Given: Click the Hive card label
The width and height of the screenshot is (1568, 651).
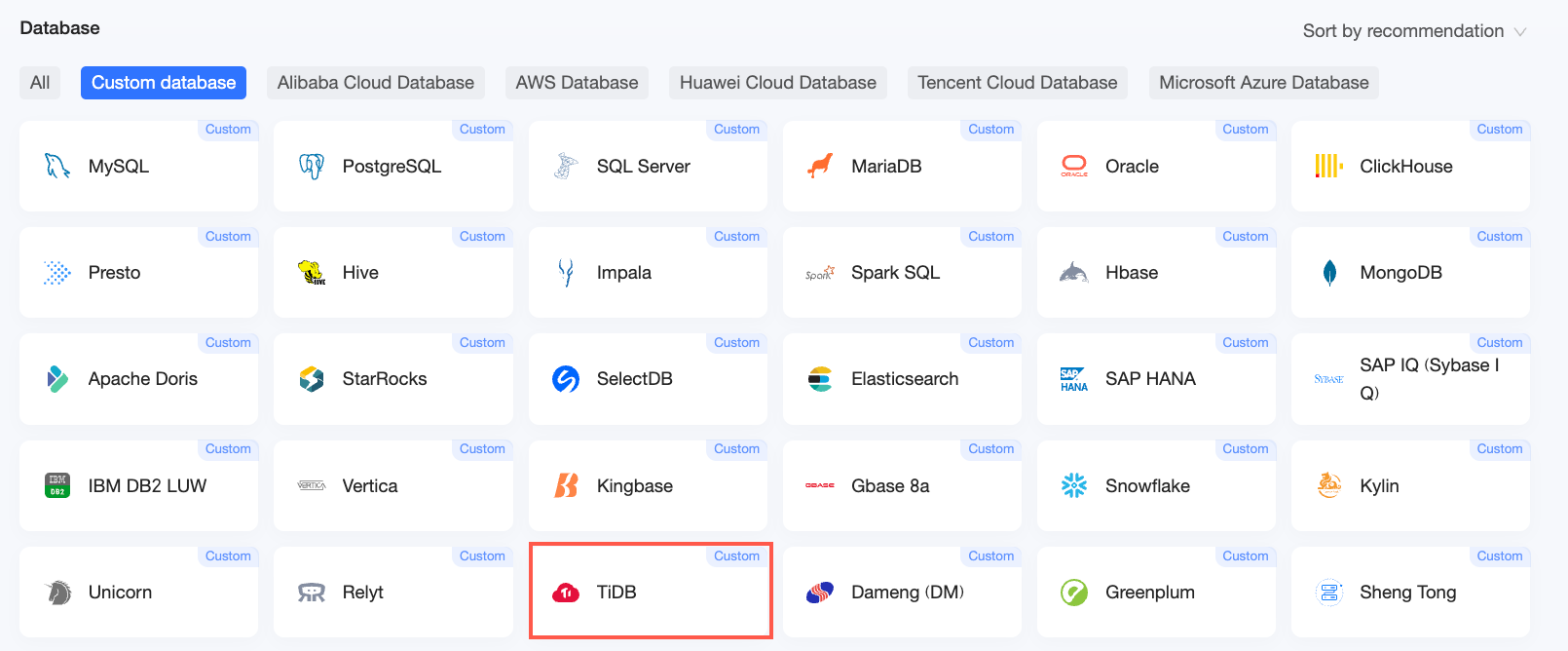Looking at the screenshot, I should [x=360, y=273].
